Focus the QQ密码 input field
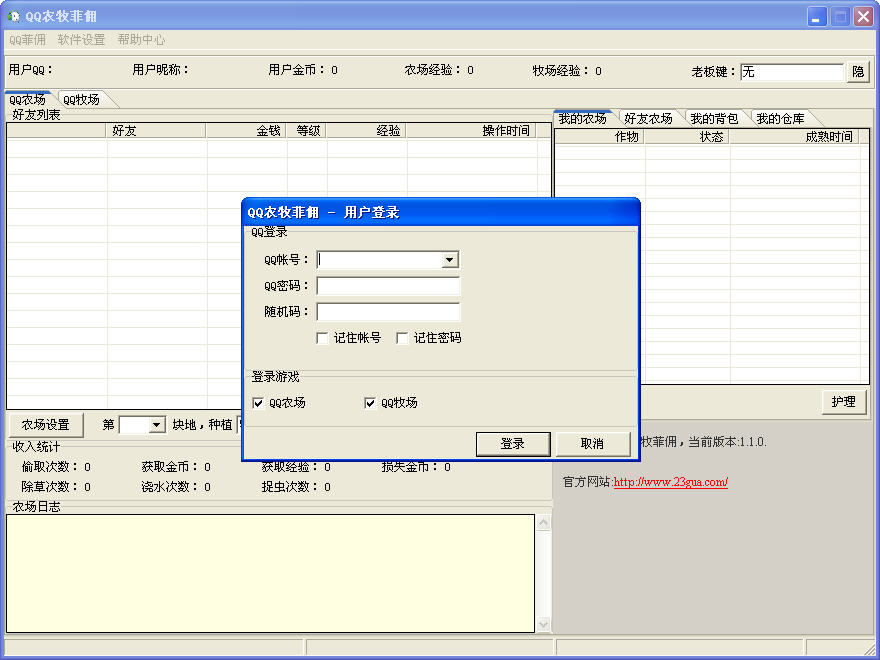The height and width of the screenshot is (660, 880). pyautogui.click(x=388, y=286)
